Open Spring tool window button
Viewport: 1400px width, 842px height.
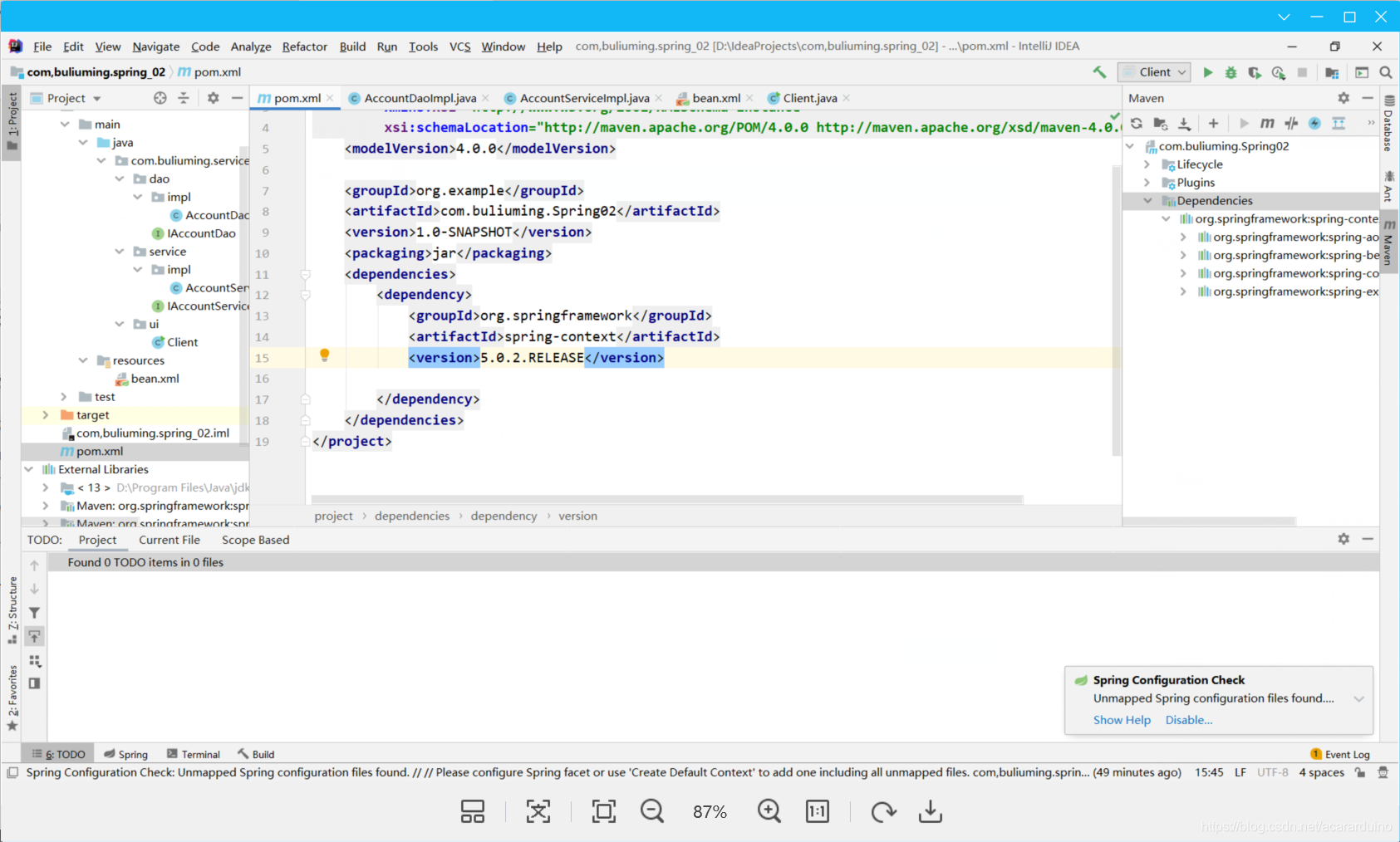click(x=125, y=754)
